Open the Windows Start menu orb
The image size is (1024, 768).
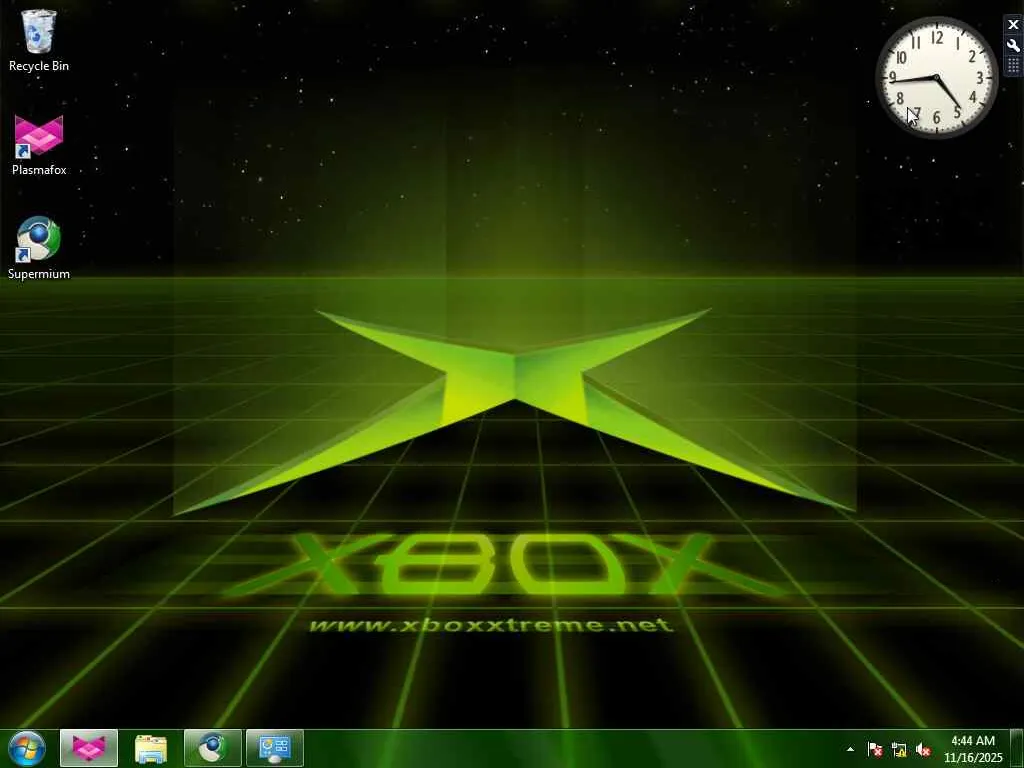(x=27, y=748)
